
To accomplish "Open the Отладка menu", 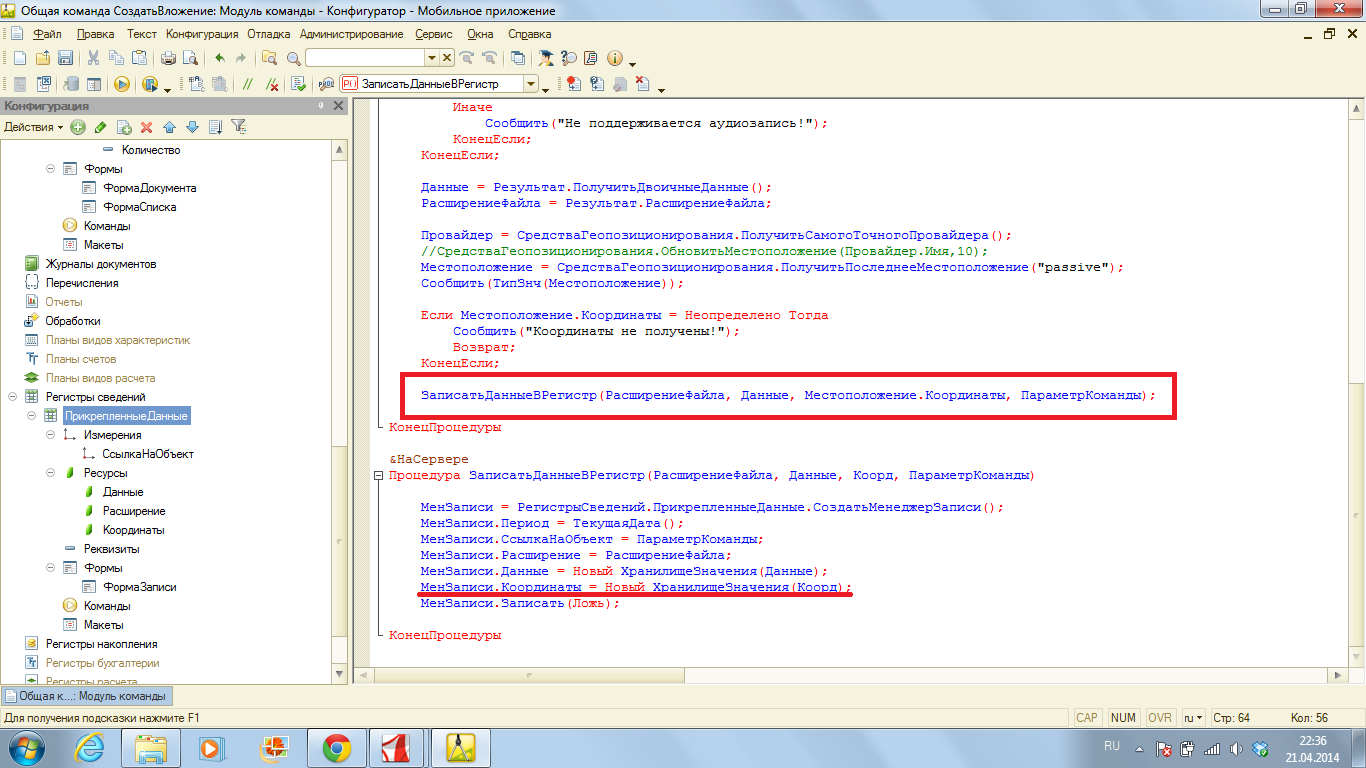I will click(x=268, y=34).
